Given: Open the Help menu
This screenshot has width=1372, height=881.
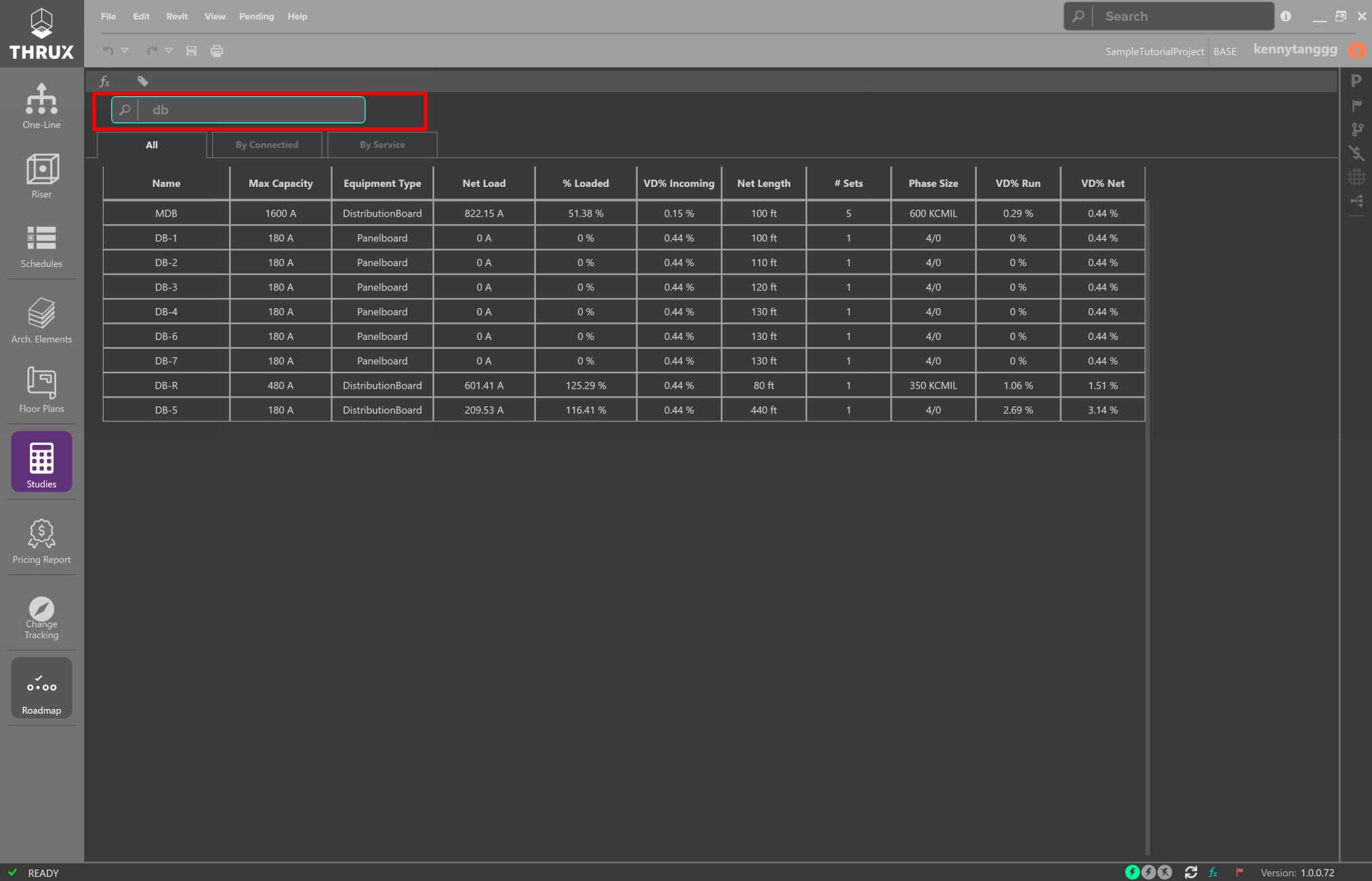Looking at the screenshot, I should 297,16.
